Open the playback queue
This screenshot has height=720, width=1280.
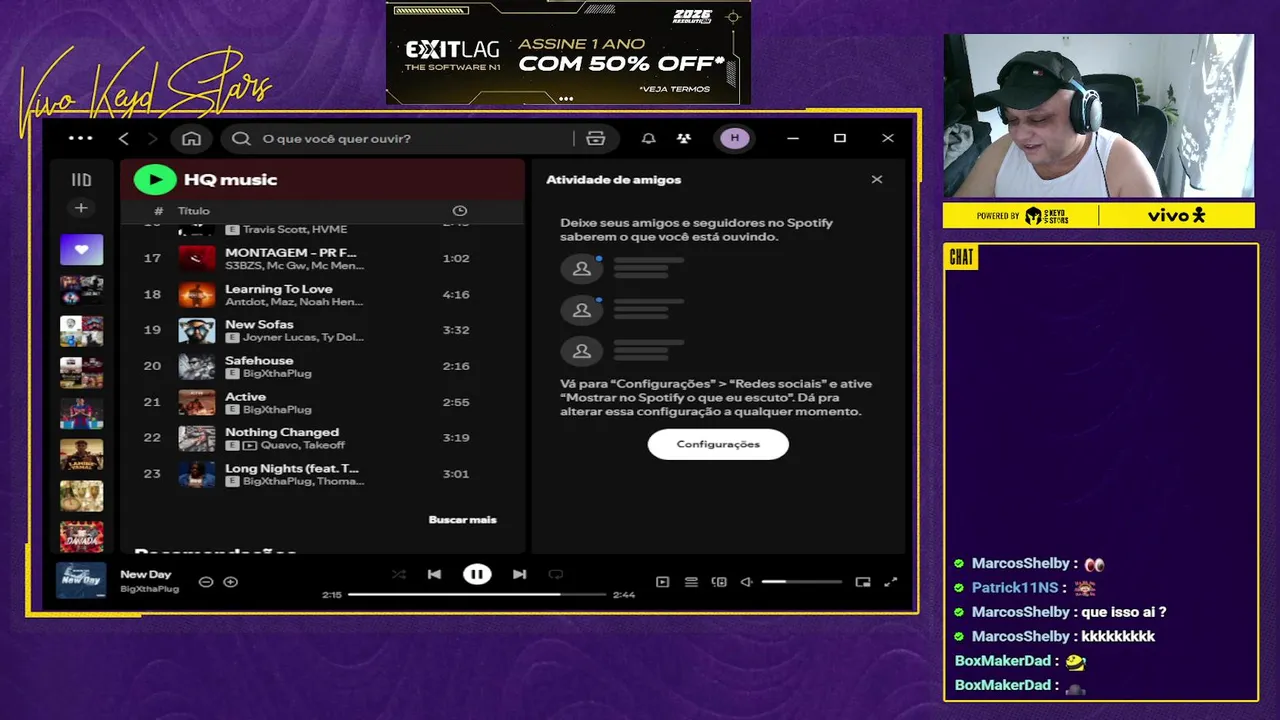click(x=691, y=582)
